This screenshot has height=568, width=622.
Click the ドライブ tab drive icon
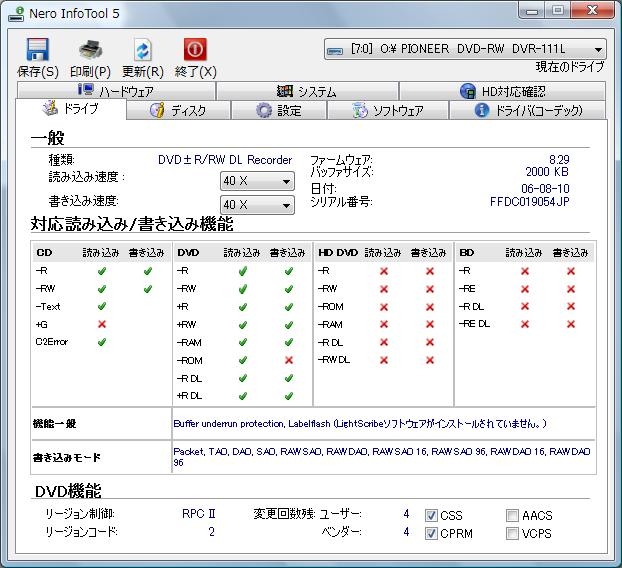(50, 108)
